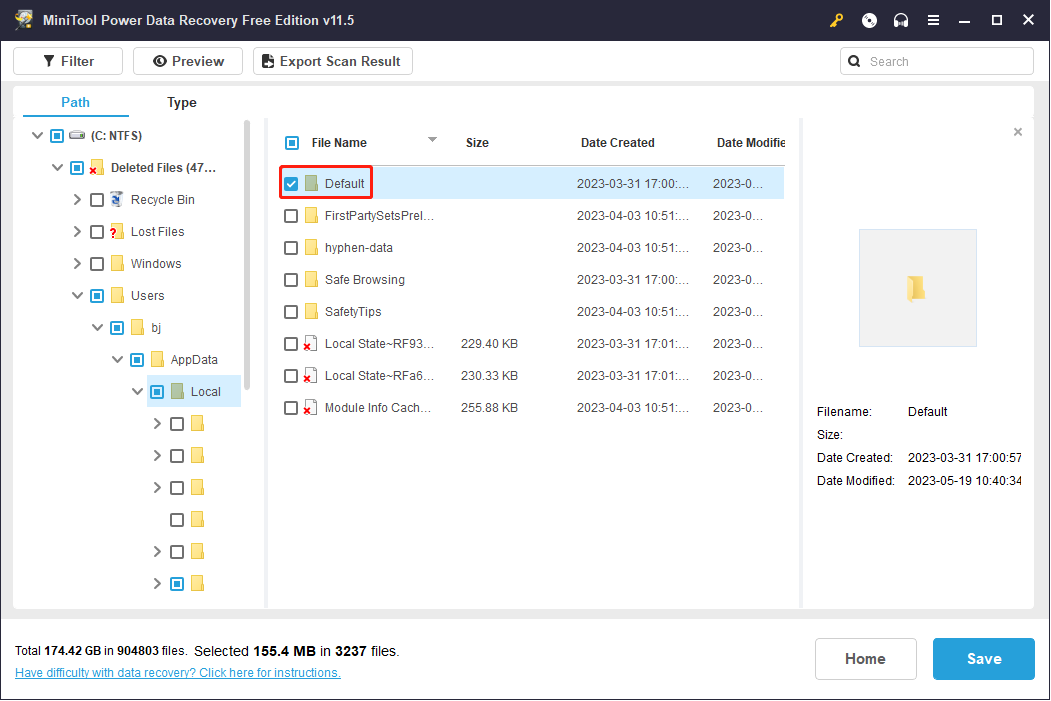Collapse the C: NTFS drive node

tap(38, 135)
